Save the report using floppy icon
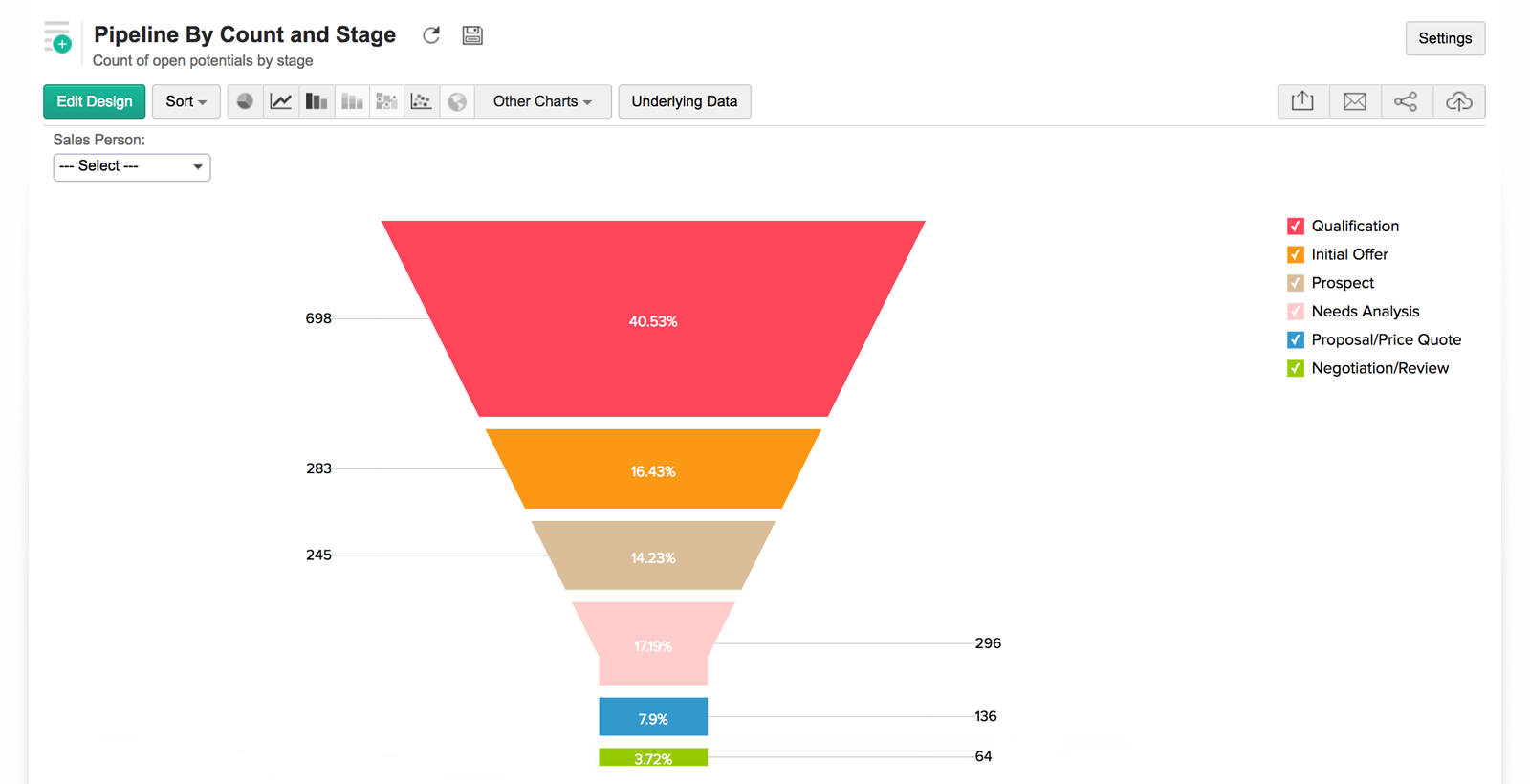Viewport: 1530px width, 784px height. tap(472, 35)
